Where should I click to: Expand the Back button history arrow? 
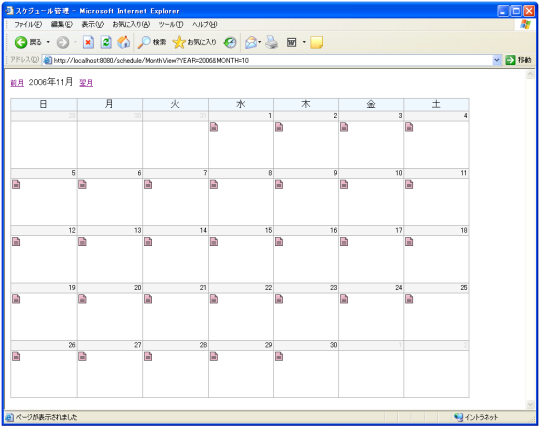click(48, 42)
